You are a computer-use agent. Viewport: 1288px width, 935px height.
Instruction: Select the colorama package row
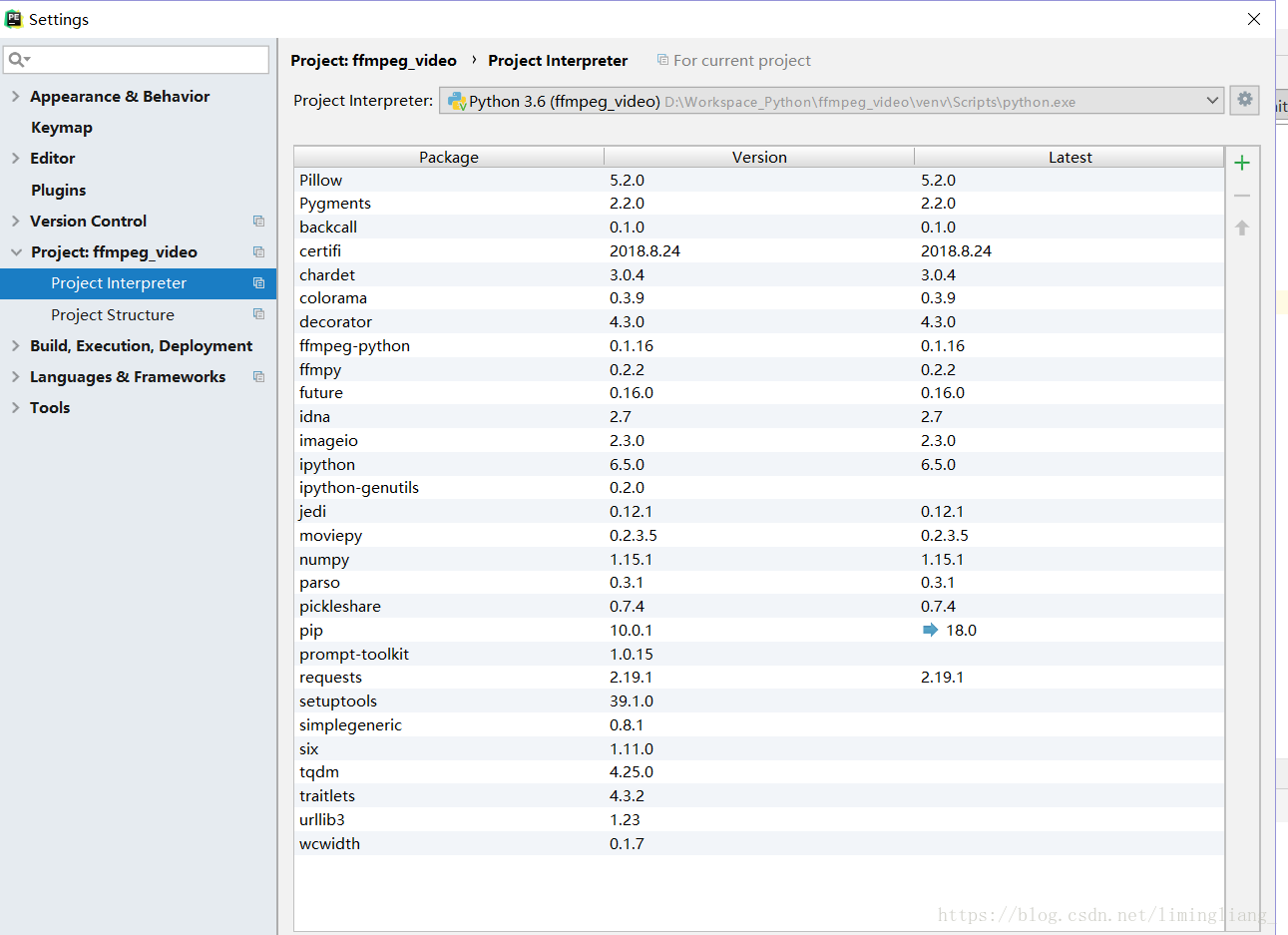[759, 298]
